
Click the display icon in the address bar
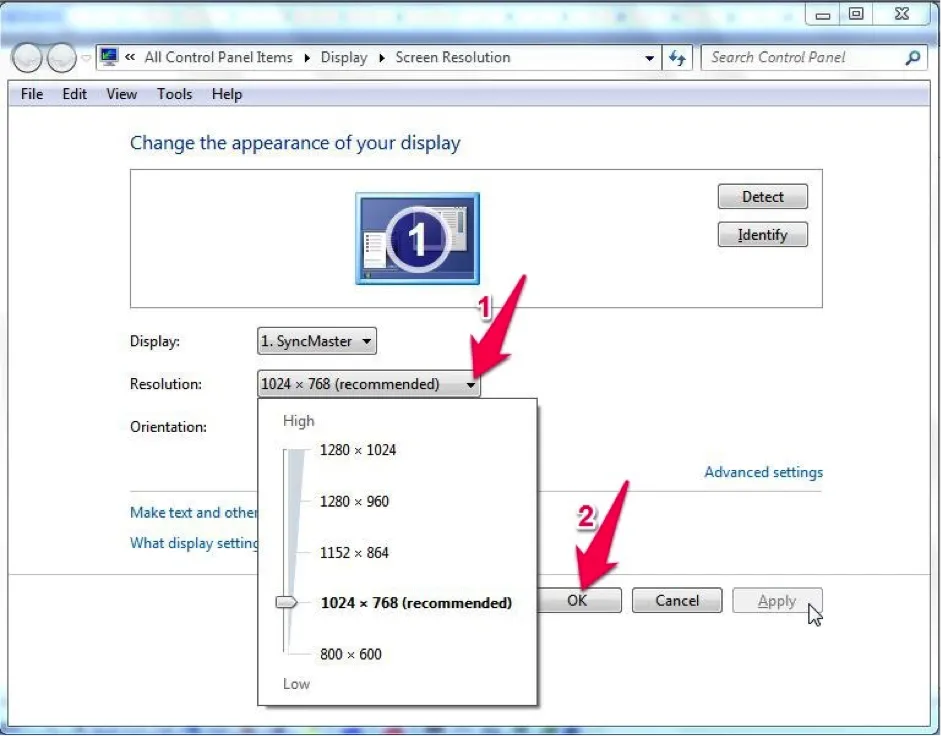[x=107, y=56]
